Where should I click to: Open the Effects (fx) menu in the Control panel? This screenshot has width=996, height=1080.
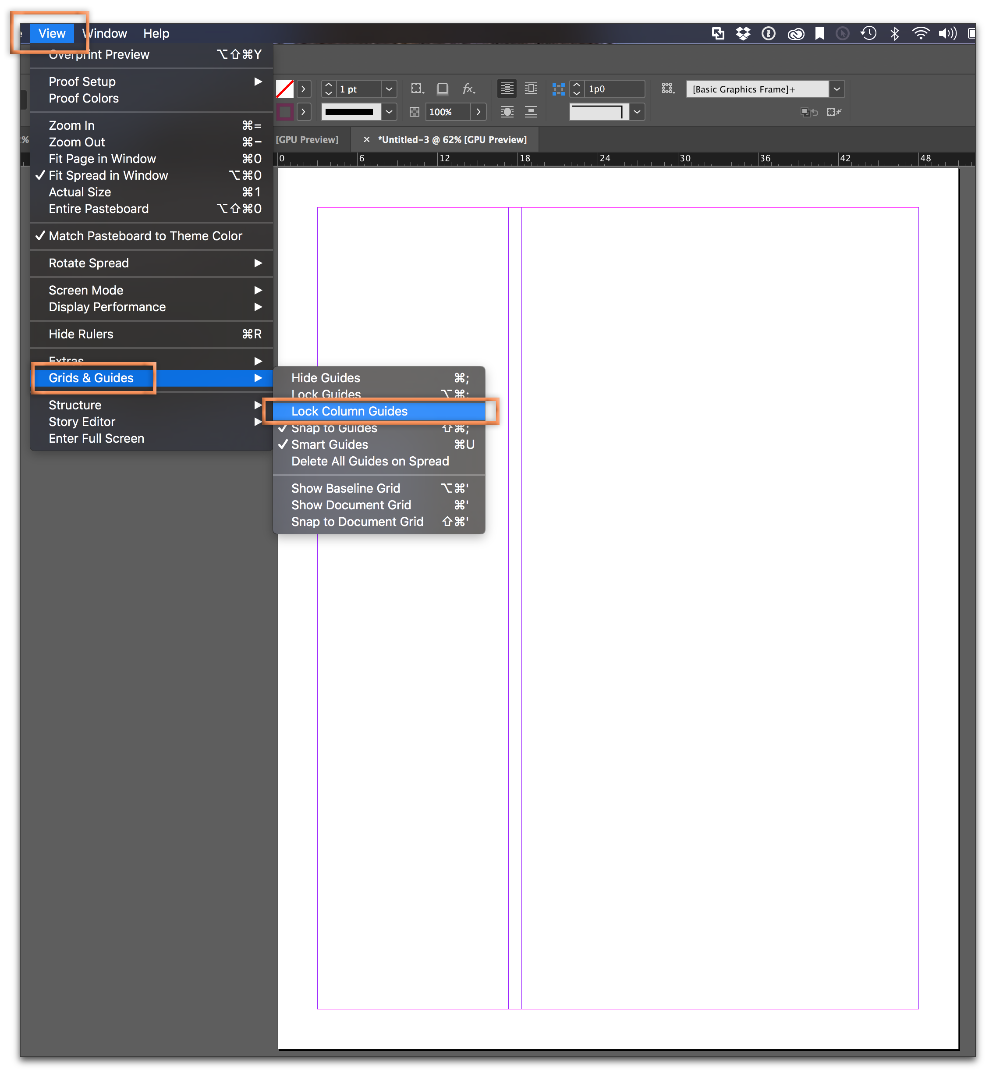click(468, 89)
